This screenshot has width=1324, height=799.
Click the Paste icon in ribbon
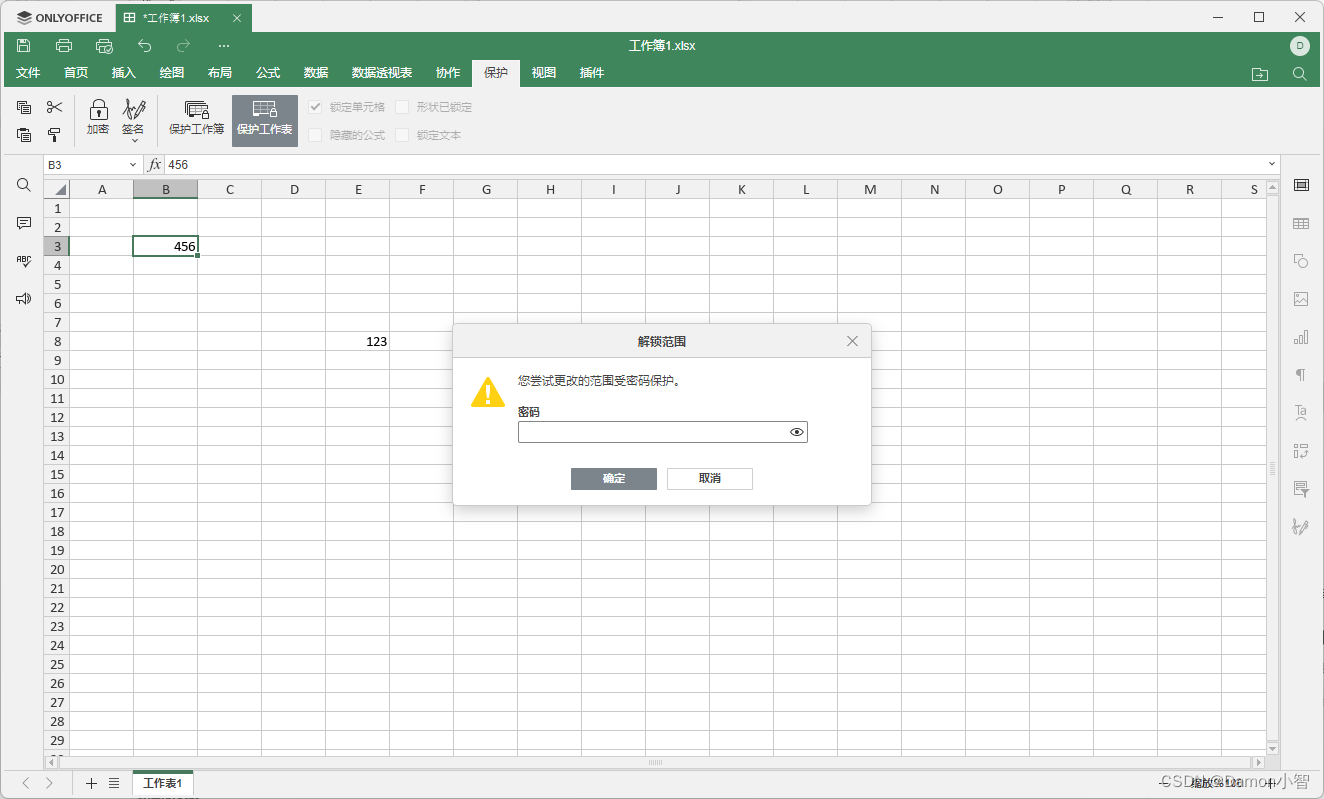point(24,134)
